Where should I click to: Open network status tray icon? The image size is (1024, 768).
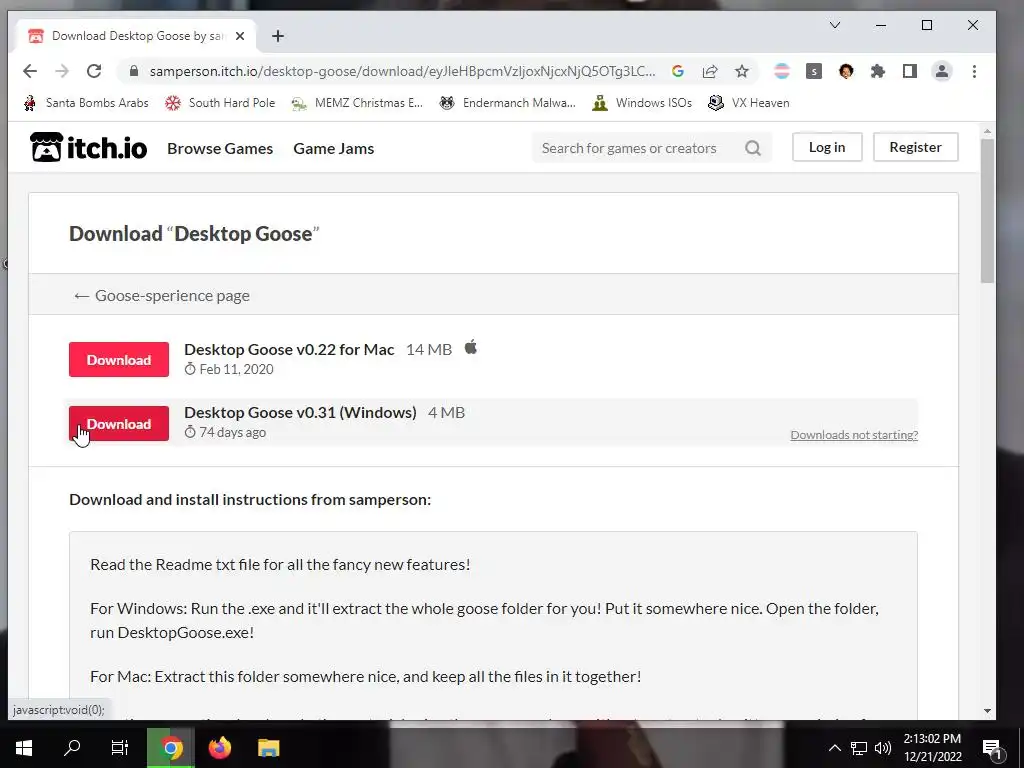859,748
